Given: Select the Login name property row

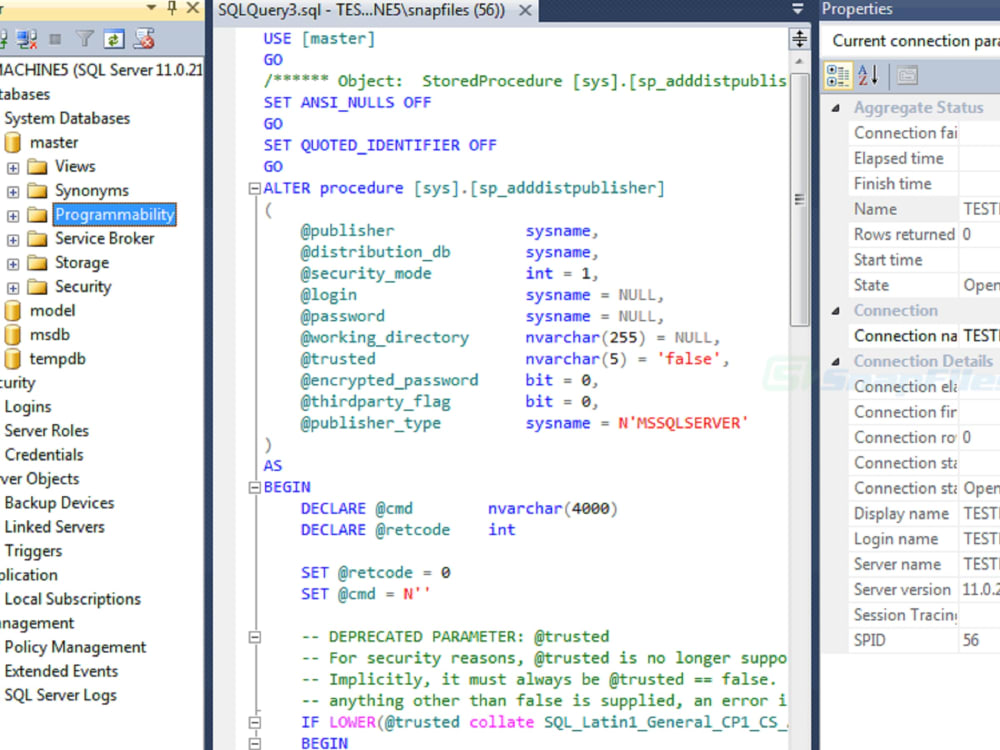Looking at the screenshot, I should (x=925, y=539).
